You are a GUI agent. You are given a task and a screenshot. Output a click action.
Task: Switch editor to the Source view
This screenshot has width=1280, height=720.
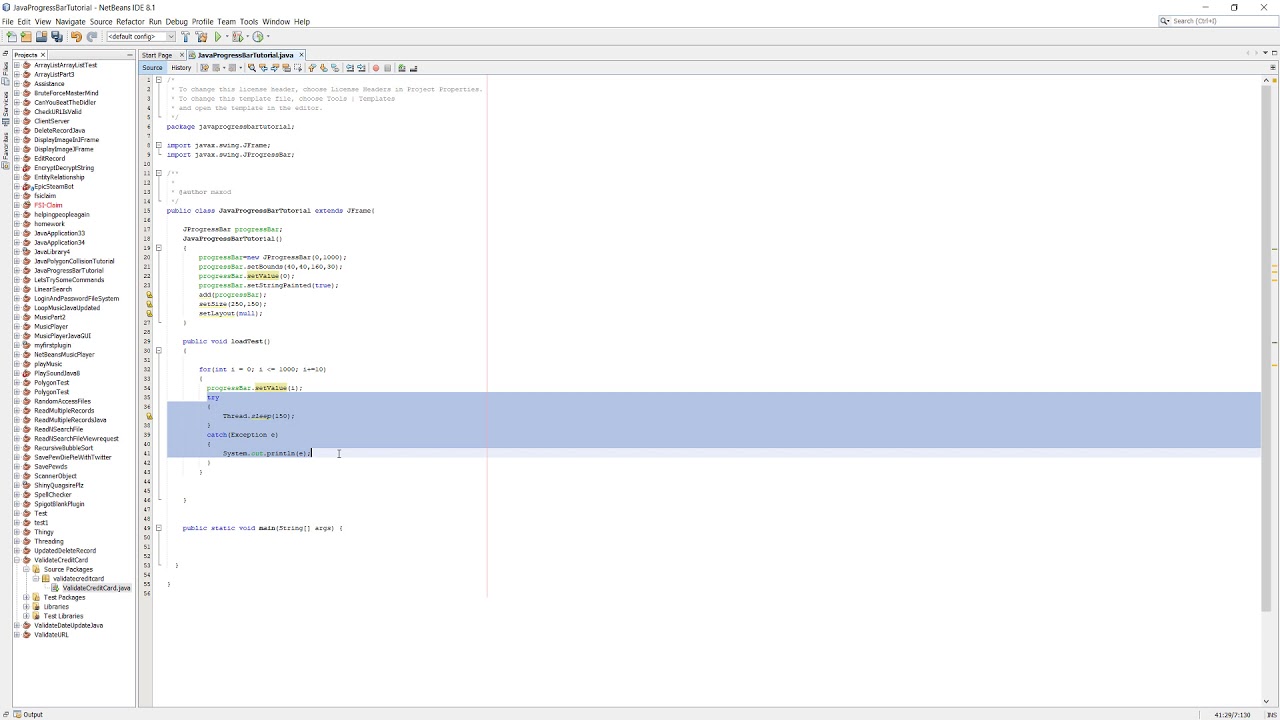(x=152, y=68)
